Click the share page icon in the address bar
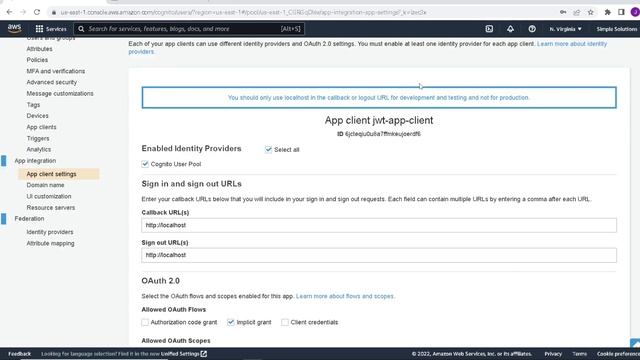Viewport: 640px width, 360px height. click(576, 12)
